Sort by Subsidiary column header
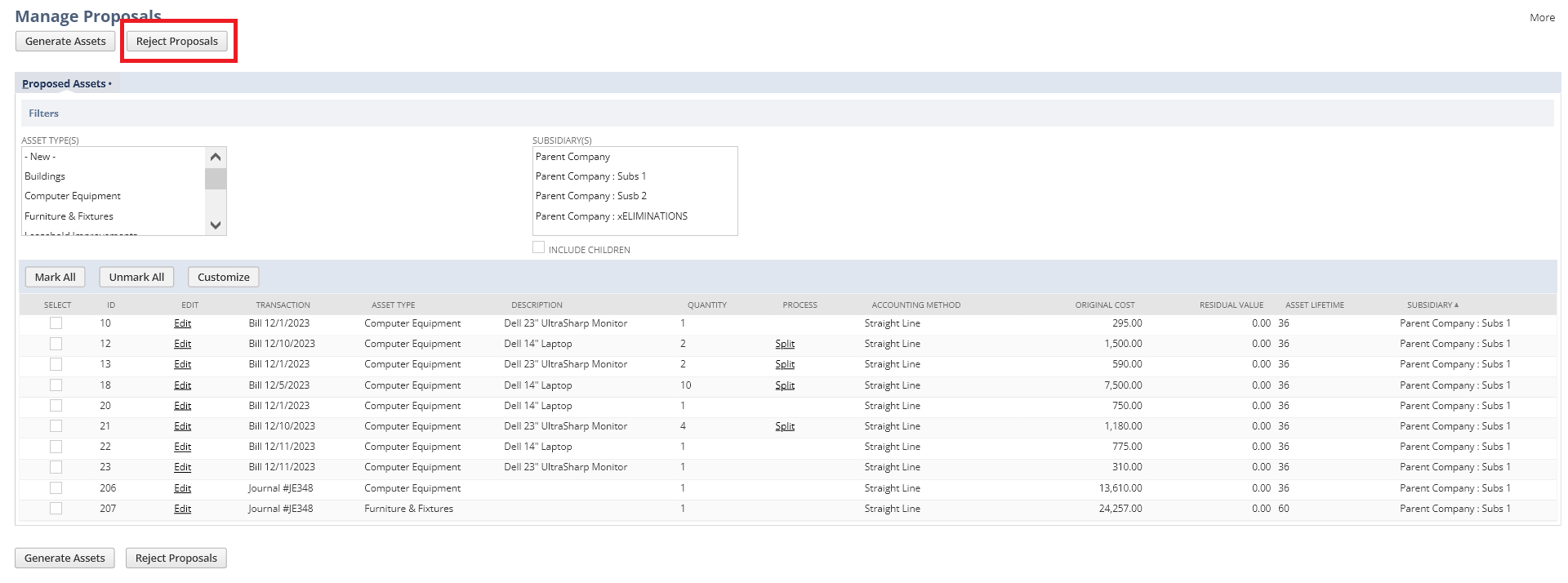Screen dimensions: 1568x583 pos(1432,305)
